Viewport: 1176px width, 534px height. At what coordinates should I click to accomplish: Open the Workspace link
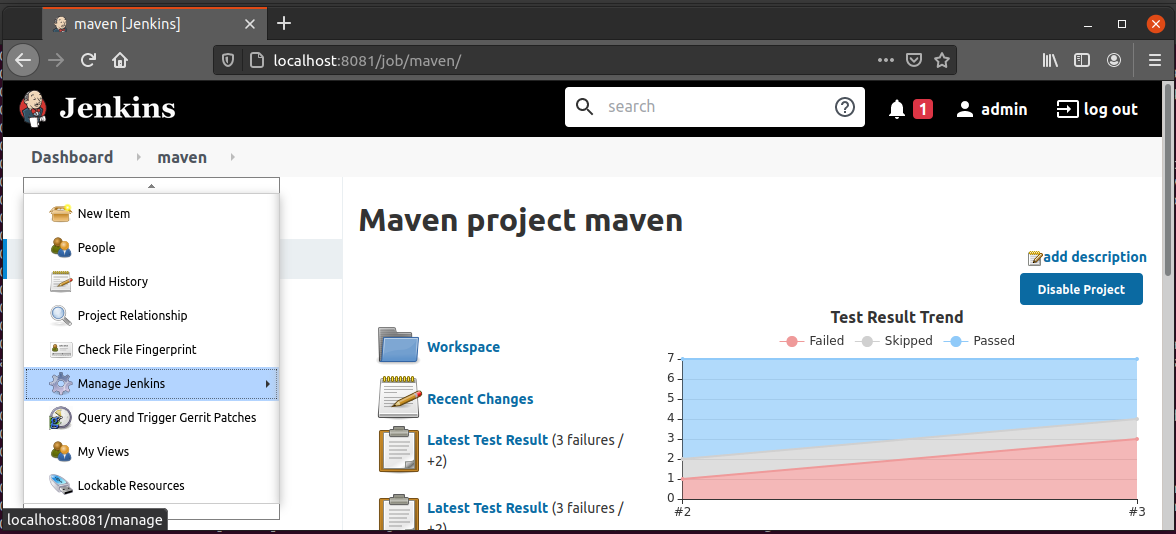point(464,347)
